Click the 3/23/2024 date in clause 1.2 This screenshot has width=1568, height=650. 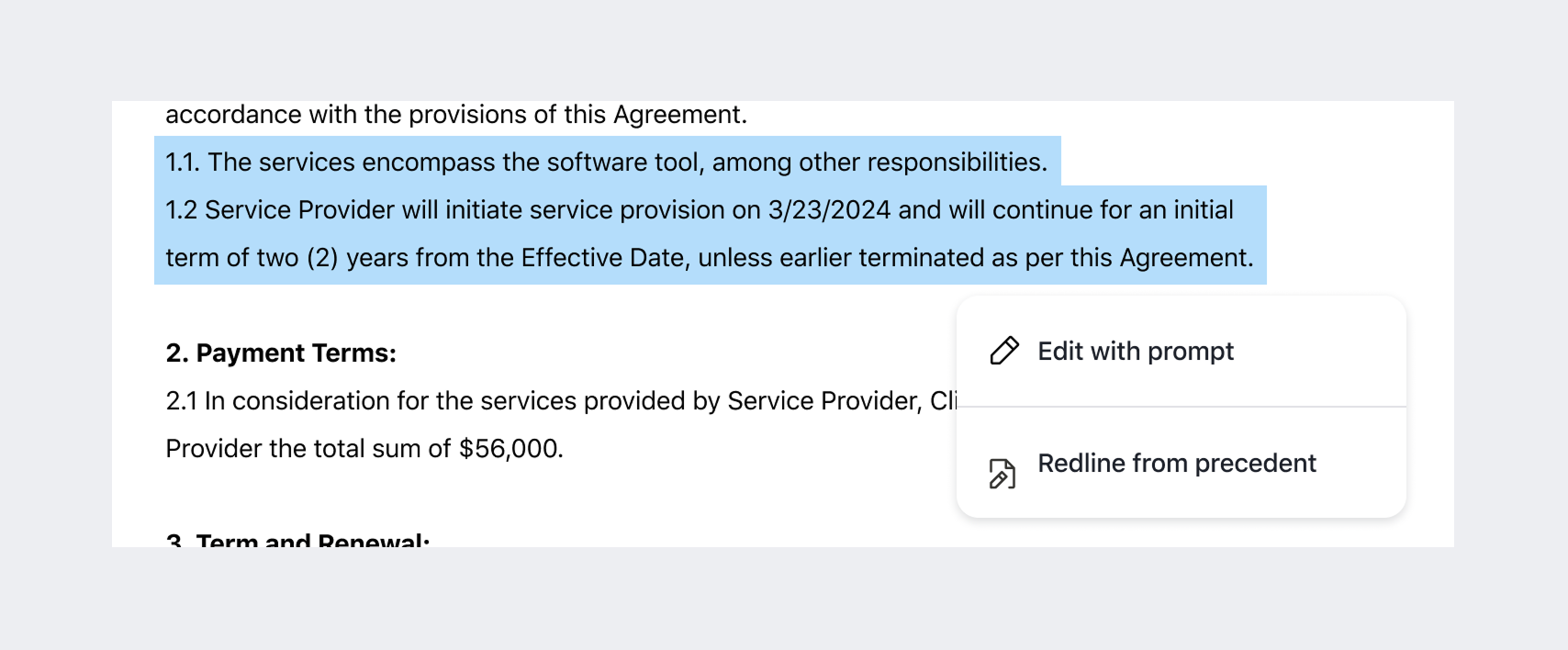(x=829, y=210)
